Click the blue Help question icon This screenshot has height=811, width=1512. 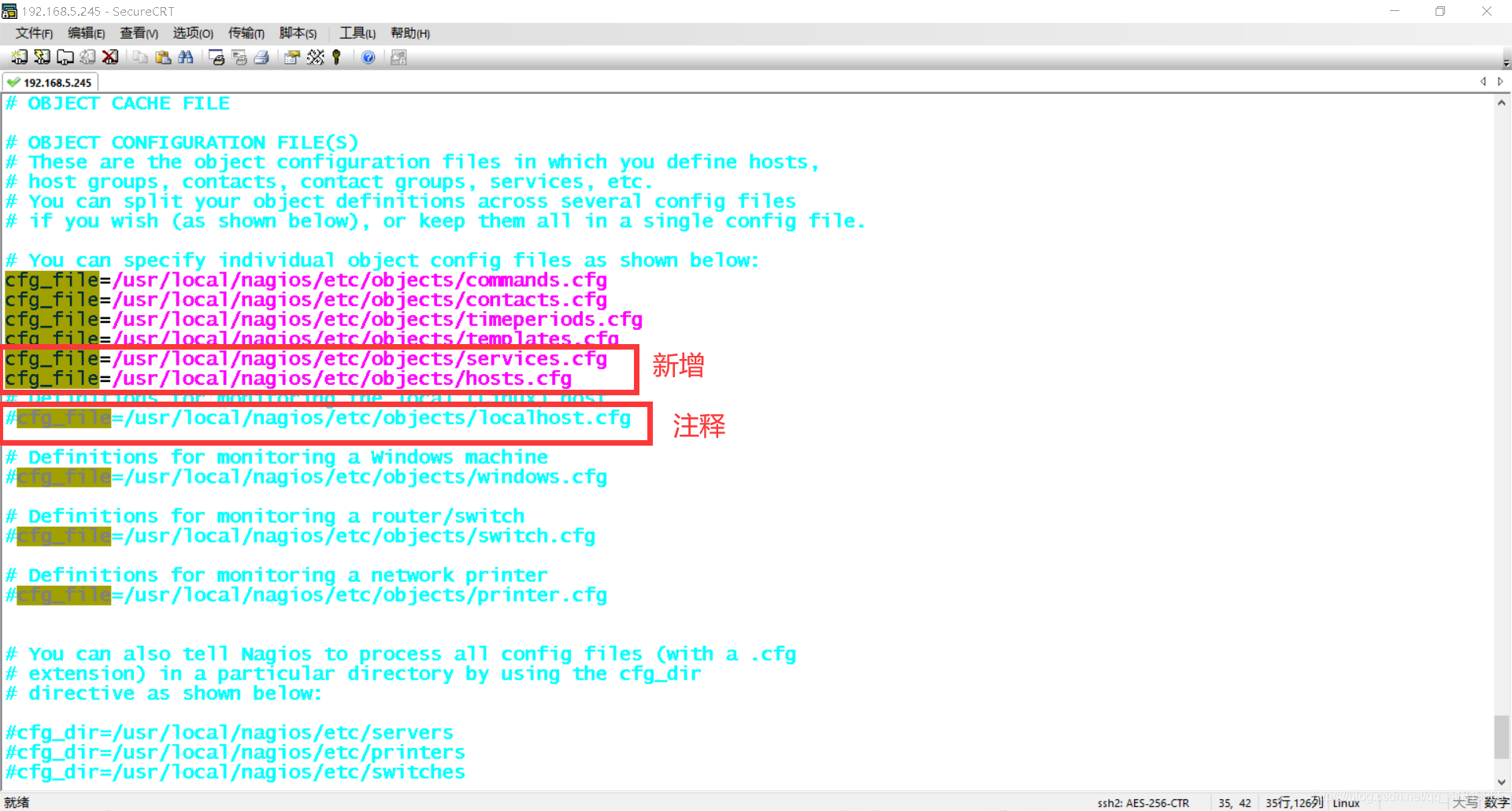click(x=368, y=57)
